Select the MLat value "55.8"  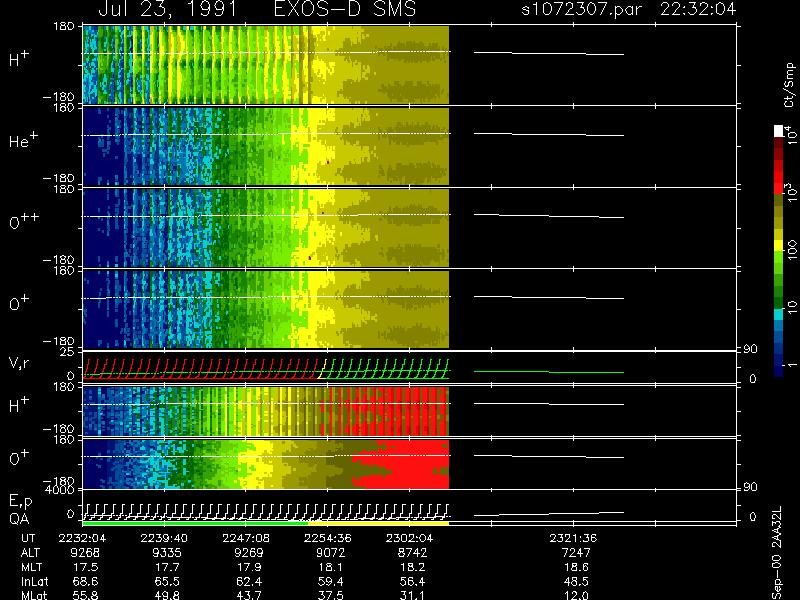click(x=86, y=595)
